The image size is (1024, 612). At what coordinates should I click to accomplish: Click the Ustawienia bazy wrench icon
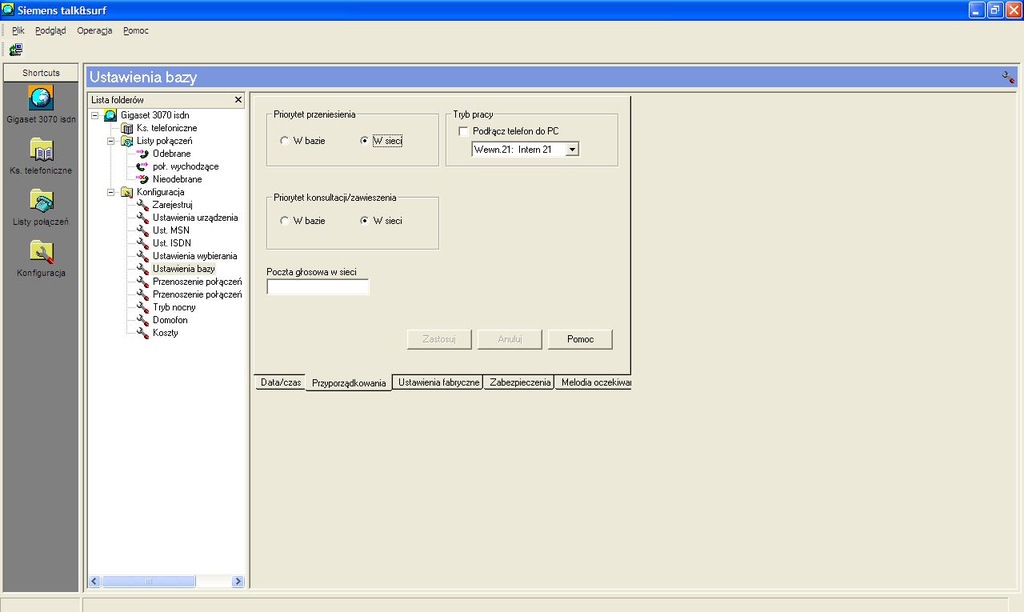coord(142,268)
